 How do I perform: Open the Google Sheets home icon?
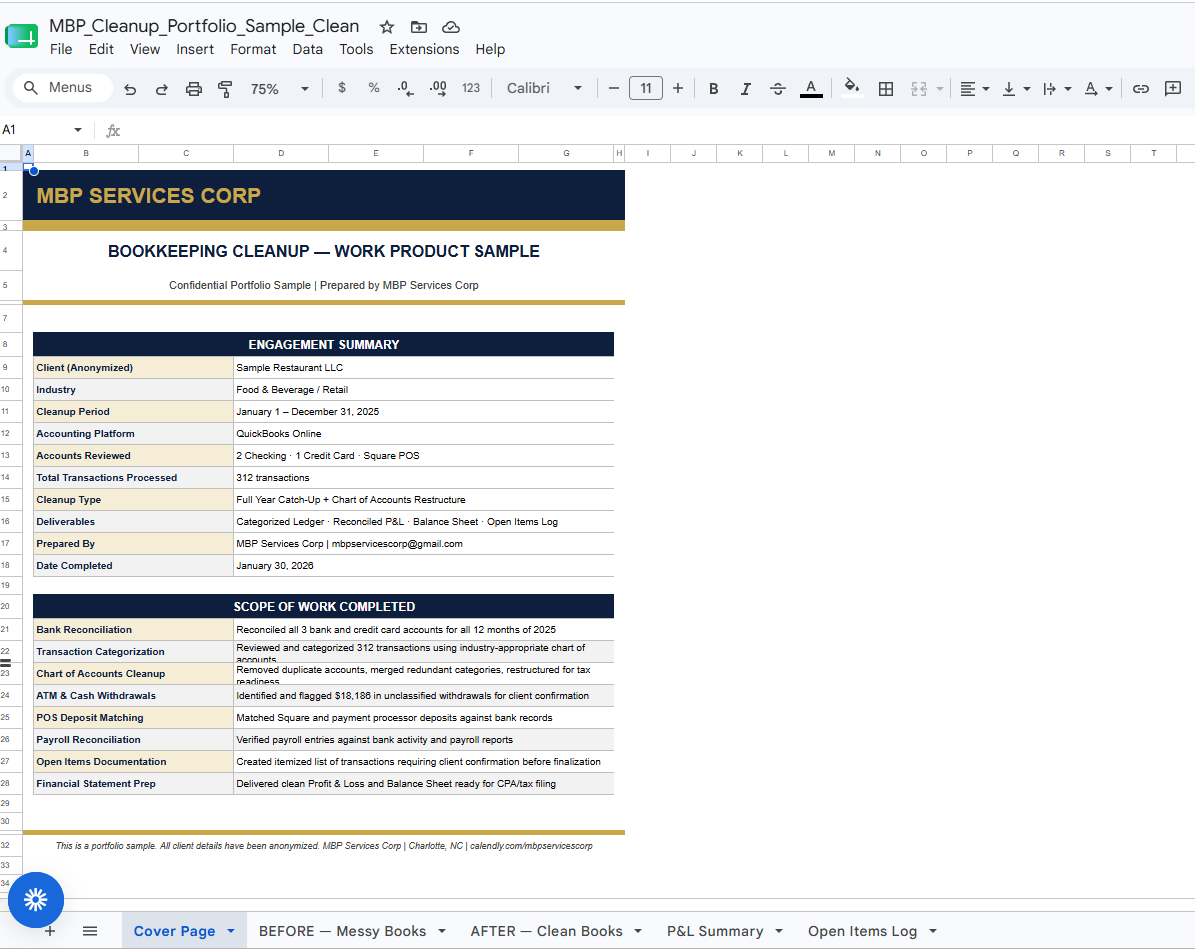[x=21, y=36]
